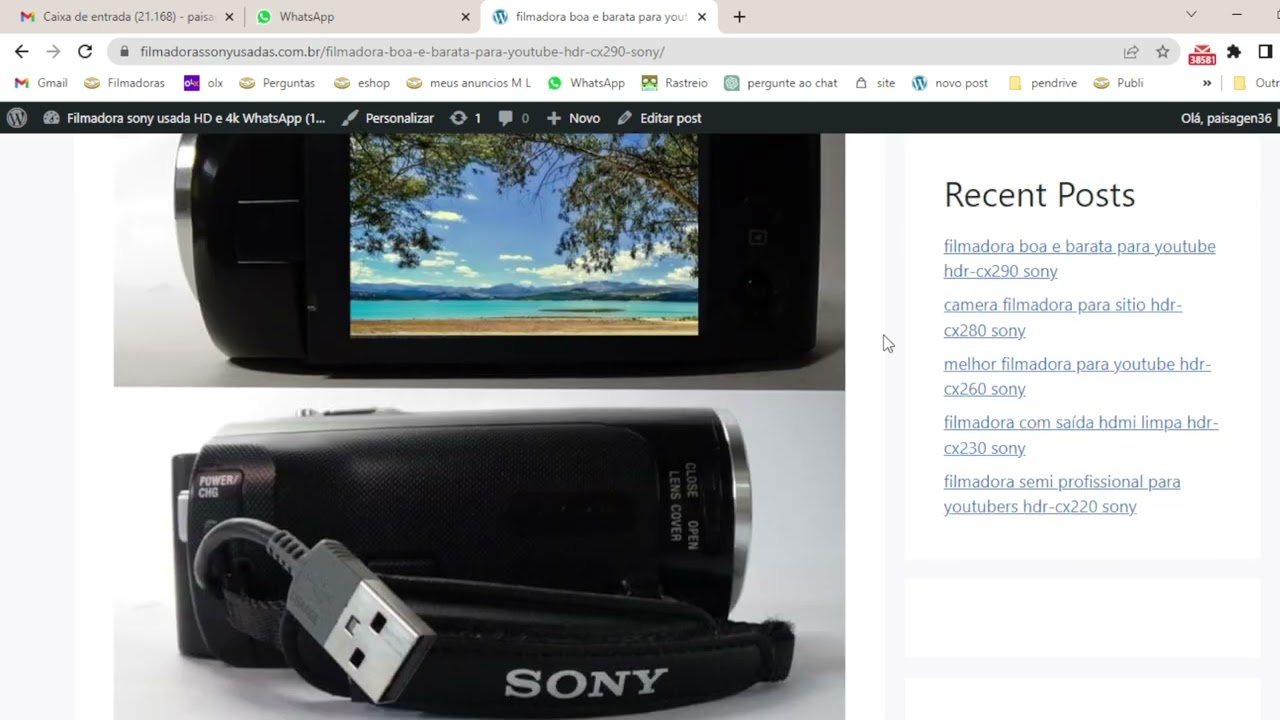The width and height of the screenshot is (1280, 720).
Task: Open the tab search dropdown arrow
Action: click(x=1191, y=15)
